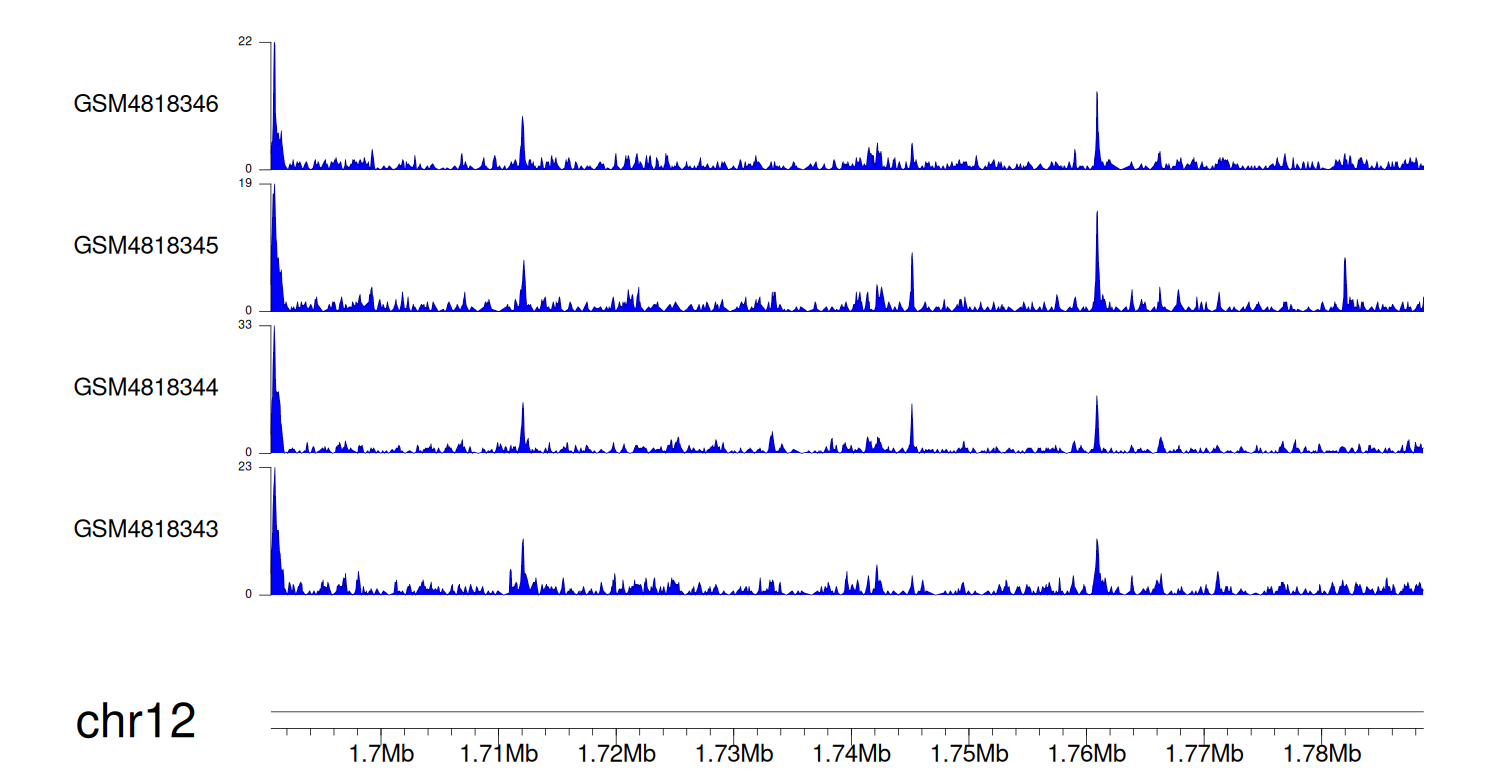The image size is (1500, 780).
Task: Select the 1.71Mb position label
Action: [498, 753]
